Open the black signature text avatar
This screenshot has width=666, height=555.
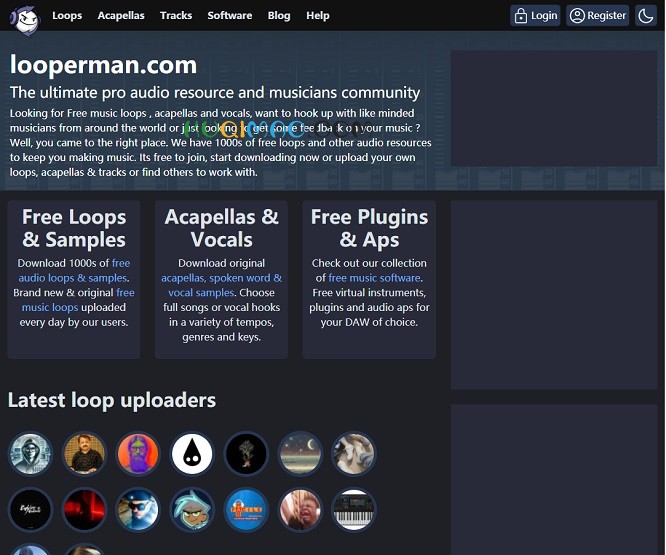tap(30, 509)
